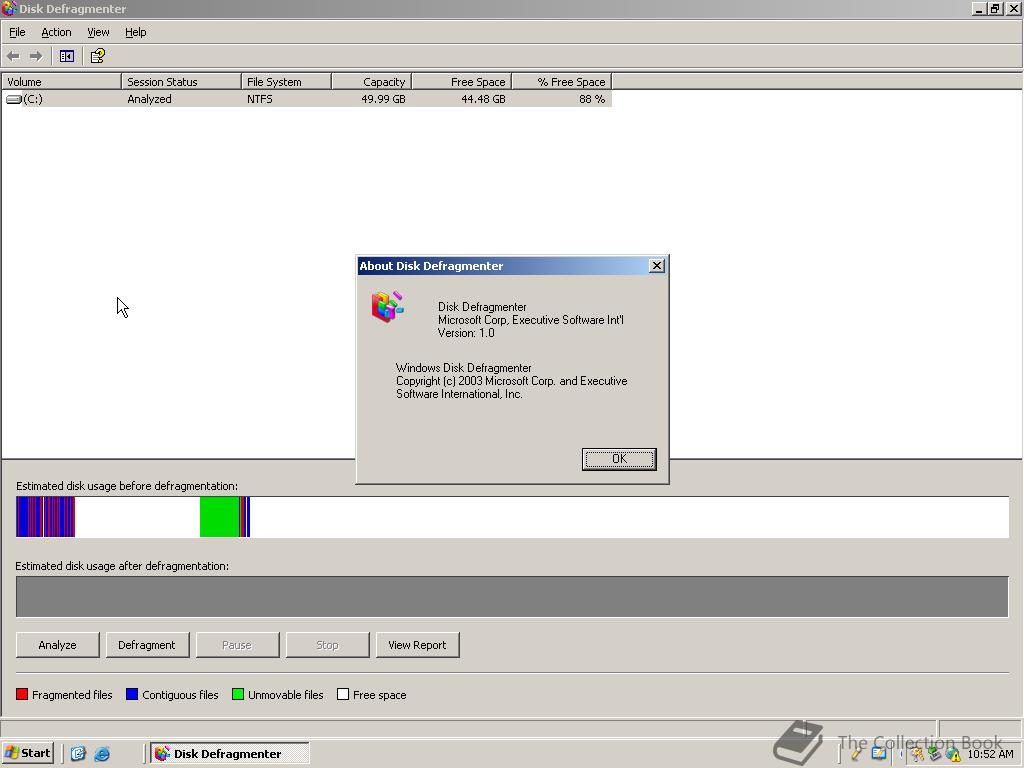Screen dimensions: 1024x768
Task: Click the Back arrow toolbar icon
Action: click(x=13, y=56)
